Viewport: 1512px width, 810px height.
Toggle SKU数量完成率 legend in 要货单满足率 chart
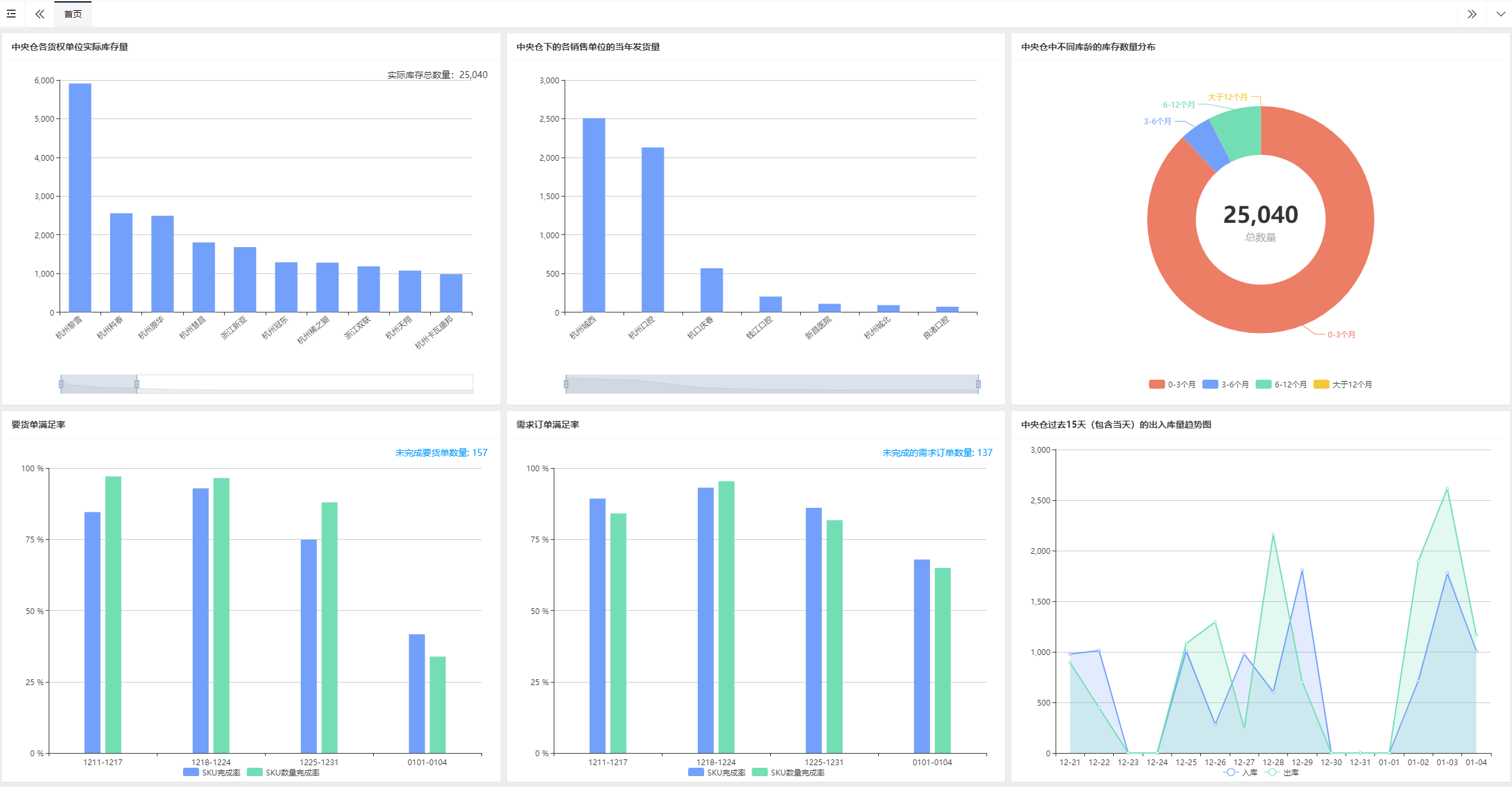[x=284, y=772]
